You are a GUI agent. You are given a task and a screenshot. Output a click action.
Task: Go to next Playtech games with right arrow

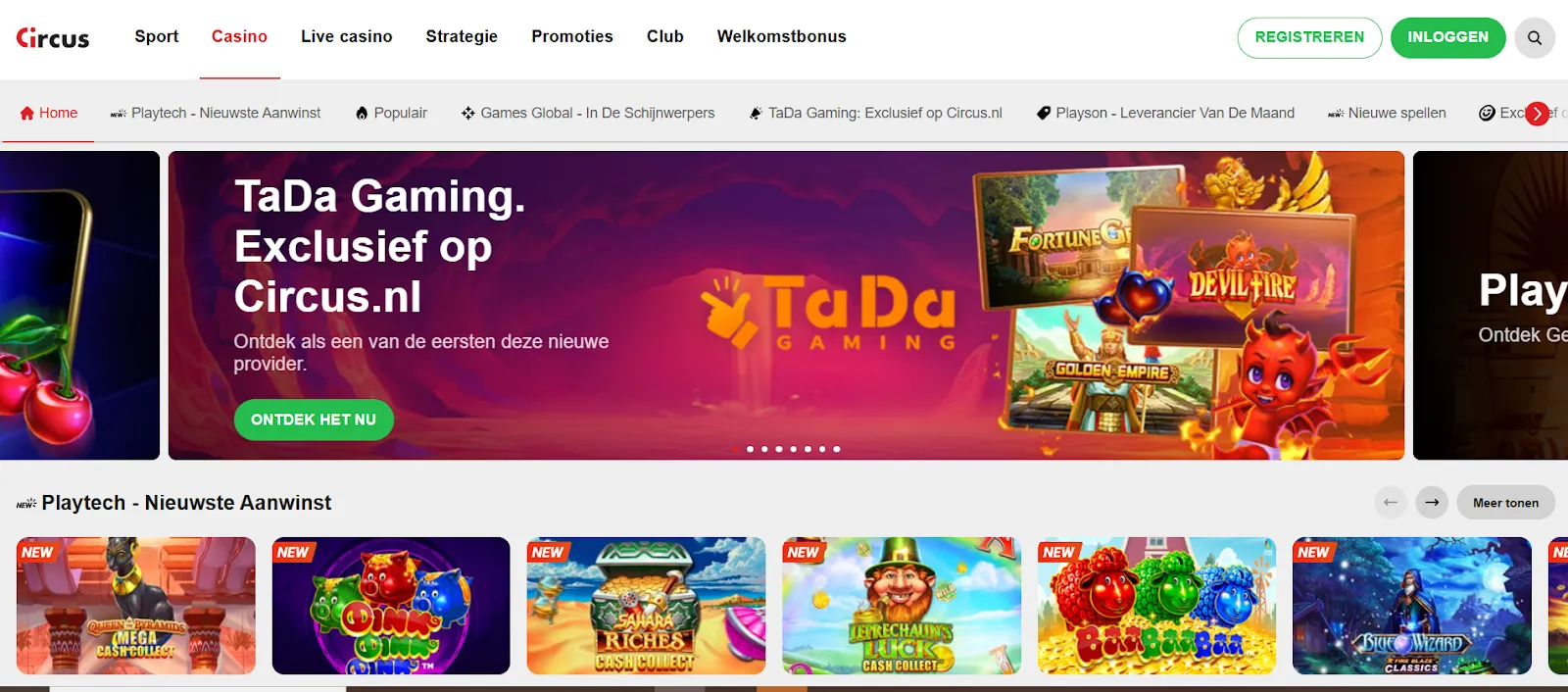pos(1432,503)
